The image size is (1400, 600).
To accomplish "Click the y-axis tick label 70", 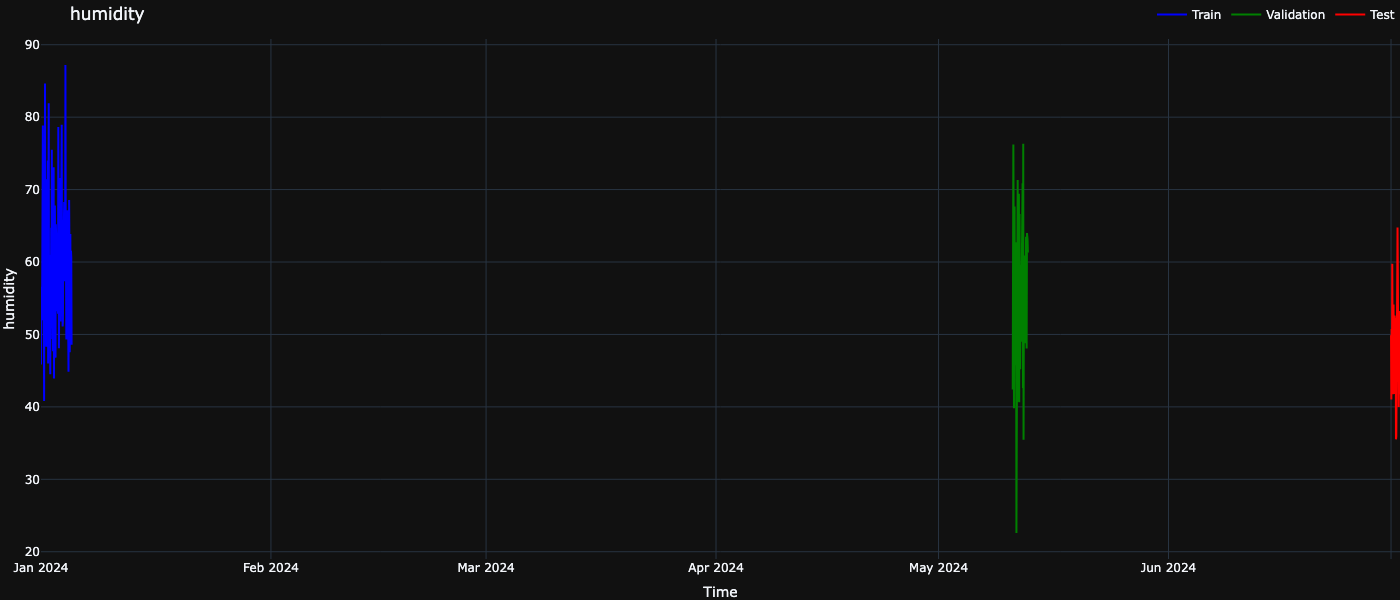I will pos(32,190).
